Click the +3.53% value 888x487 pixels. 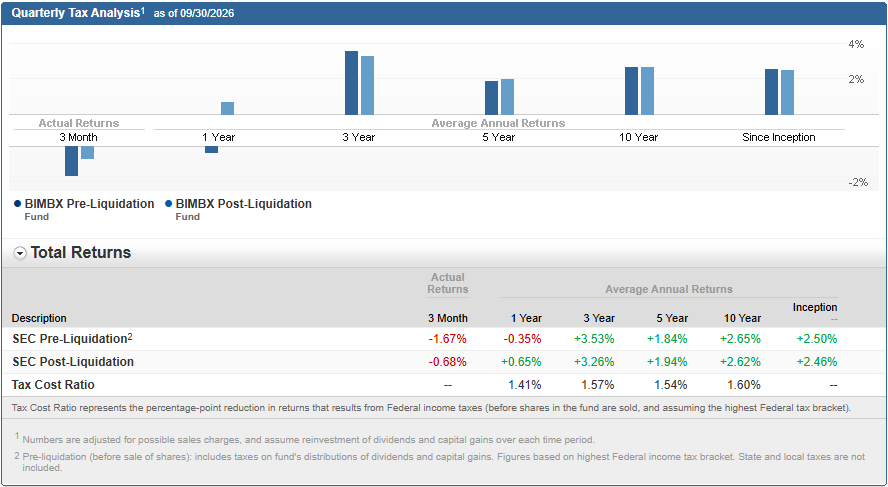tap(594, 339)
